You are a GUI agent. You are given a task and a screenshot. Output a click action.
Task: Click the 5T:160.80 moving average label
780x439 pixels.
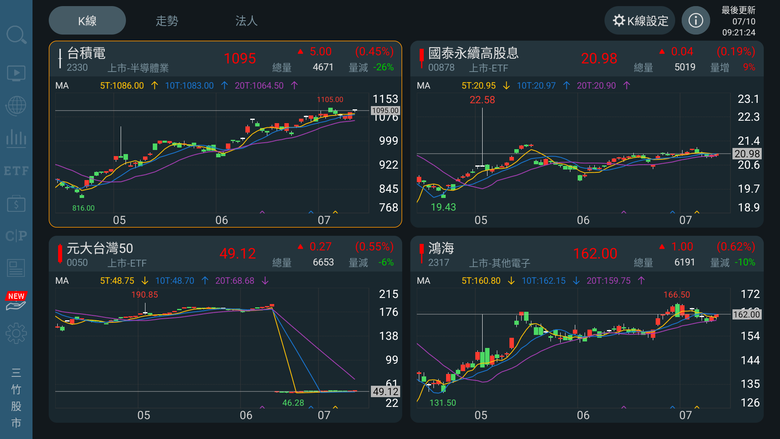(x=481, y=280)
